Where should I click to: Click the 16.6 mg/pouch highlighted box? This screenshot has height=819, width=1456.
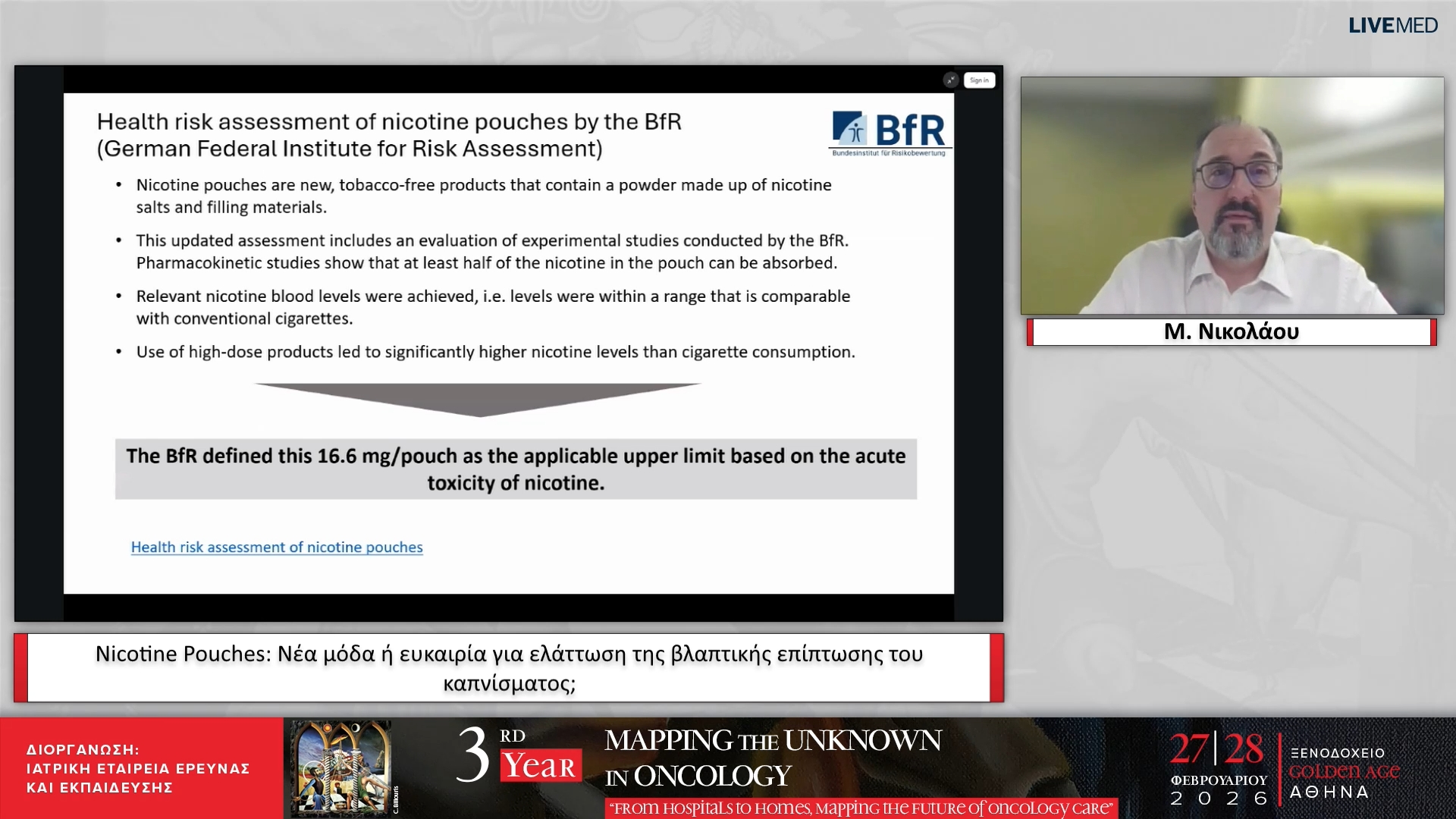click(516, 469)
